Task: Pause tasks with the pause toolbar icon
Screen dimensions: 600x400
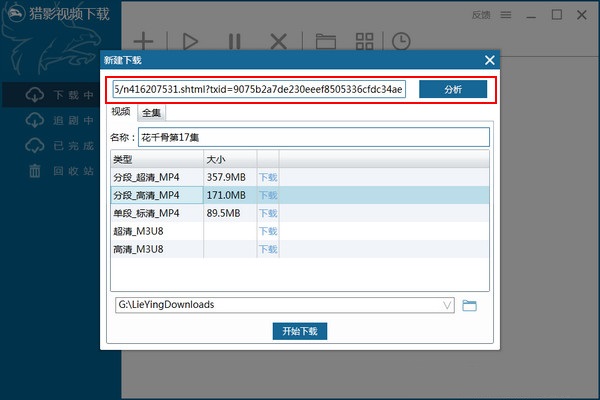Action: [235, 41]
